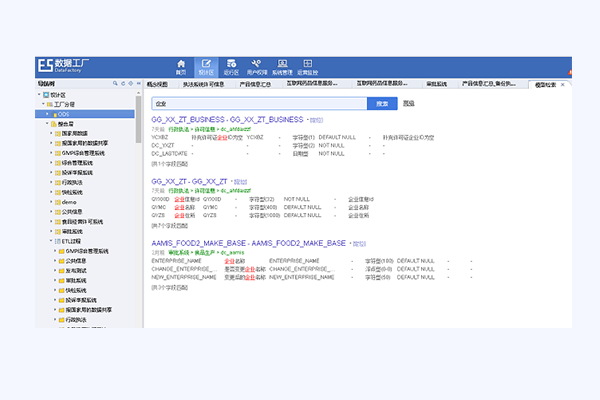Click the navigation tree search magnifier icon

point(115,83)
